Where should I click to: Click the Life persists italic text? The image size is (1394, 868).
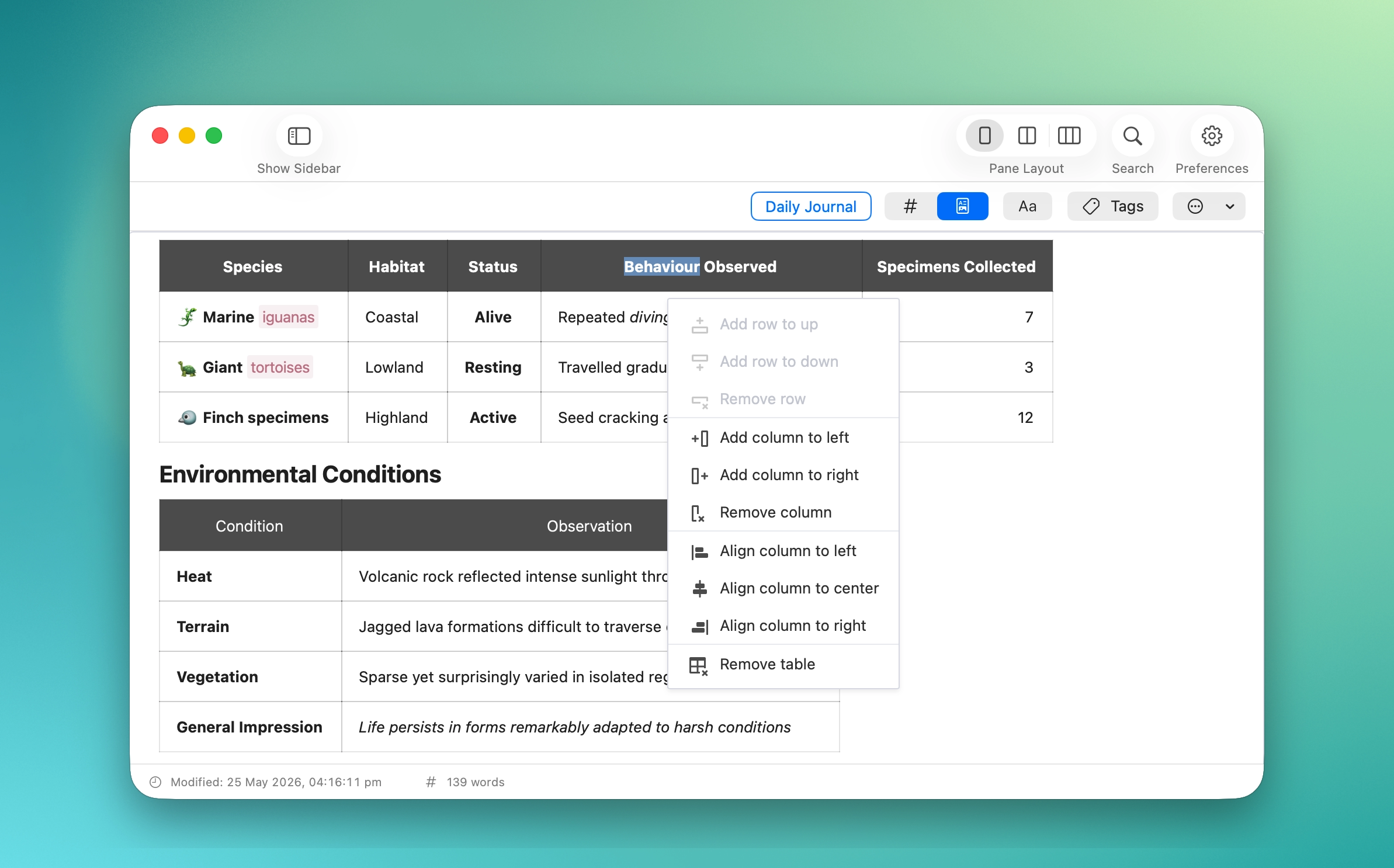click(574, 727)
